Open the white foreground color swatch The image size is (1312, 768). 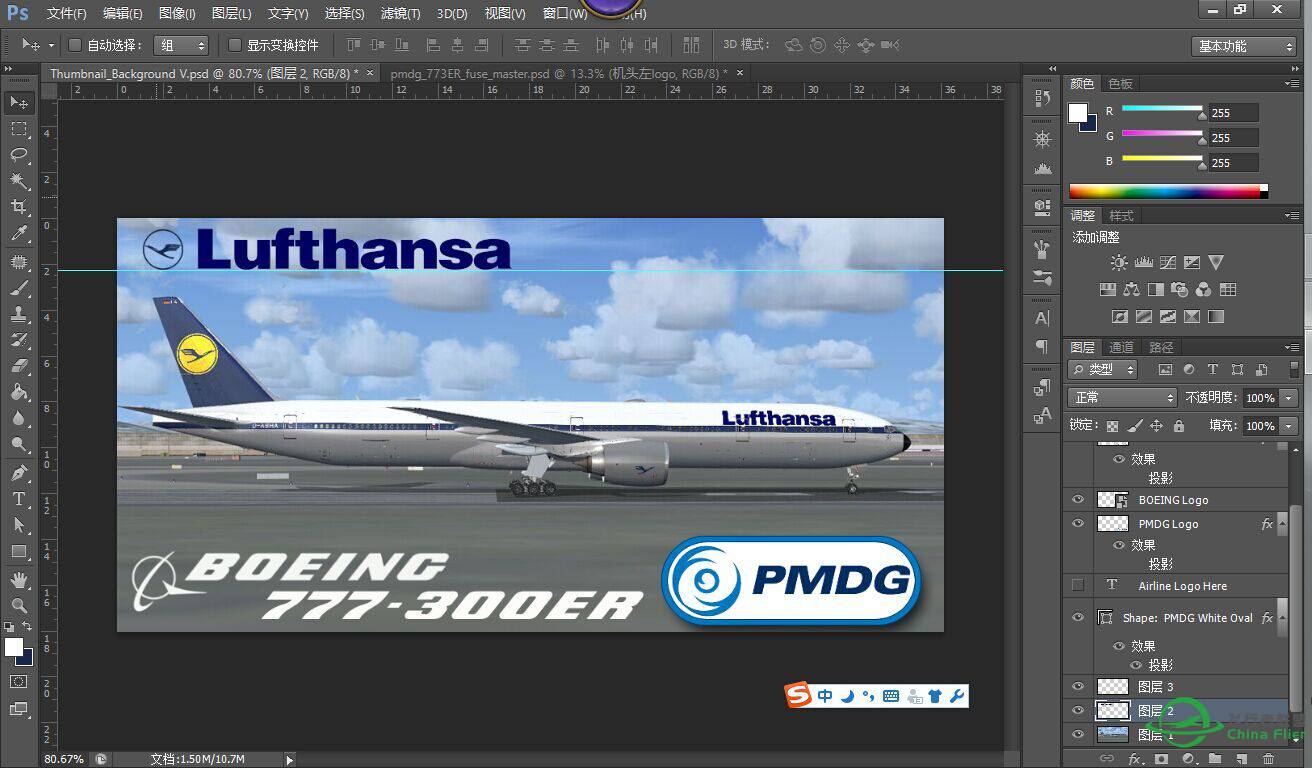pos(1079,113)
